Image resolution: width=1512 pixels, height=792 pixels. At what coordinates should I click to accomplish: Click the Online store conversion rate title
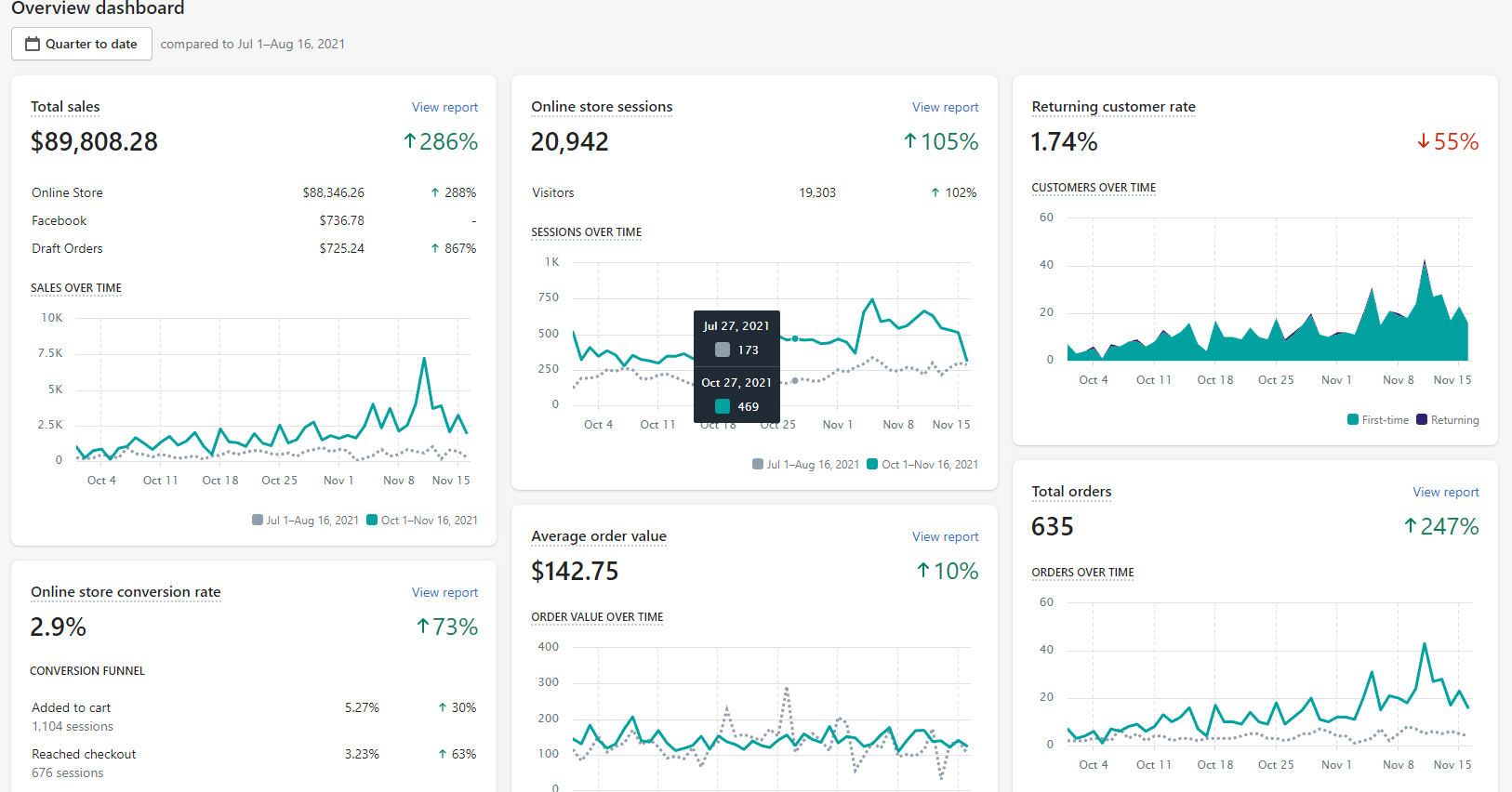coord(126,592)
